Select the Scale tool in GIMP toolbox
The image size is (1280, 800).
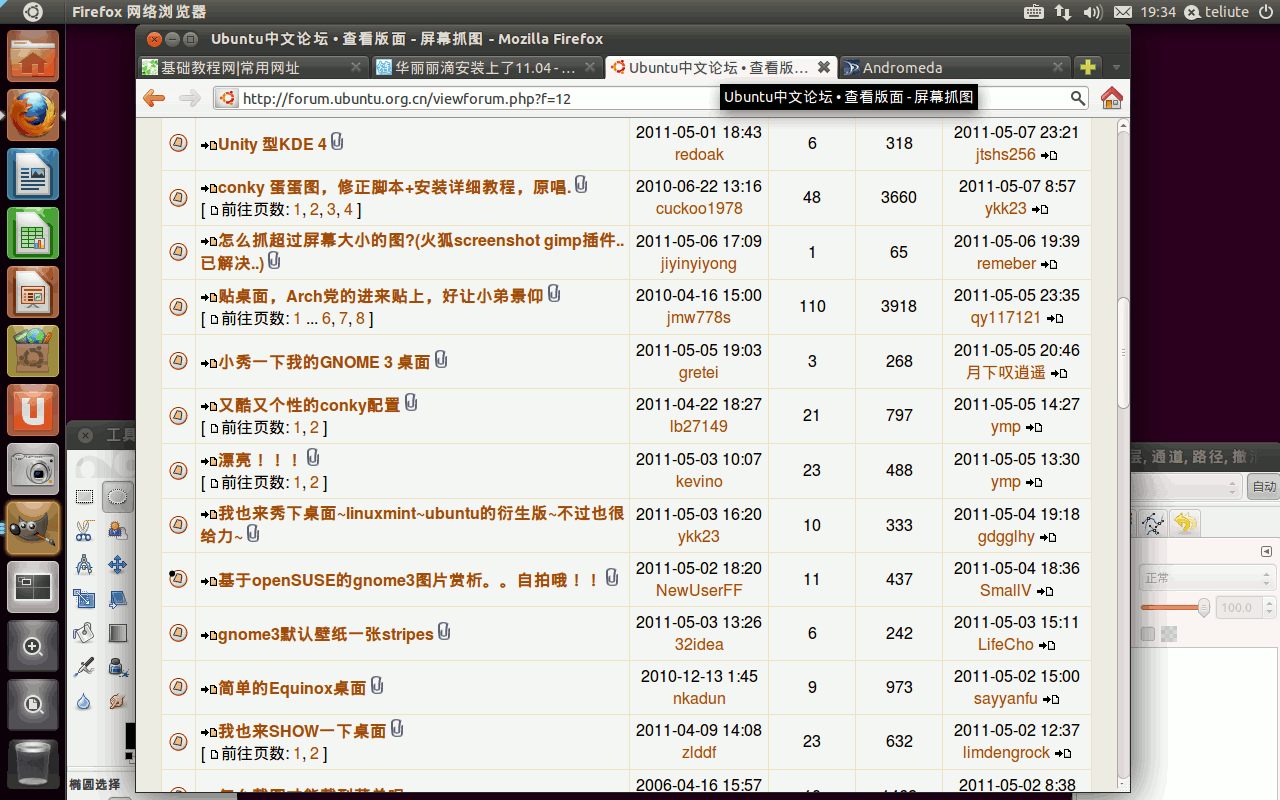(x=84, y=598)
